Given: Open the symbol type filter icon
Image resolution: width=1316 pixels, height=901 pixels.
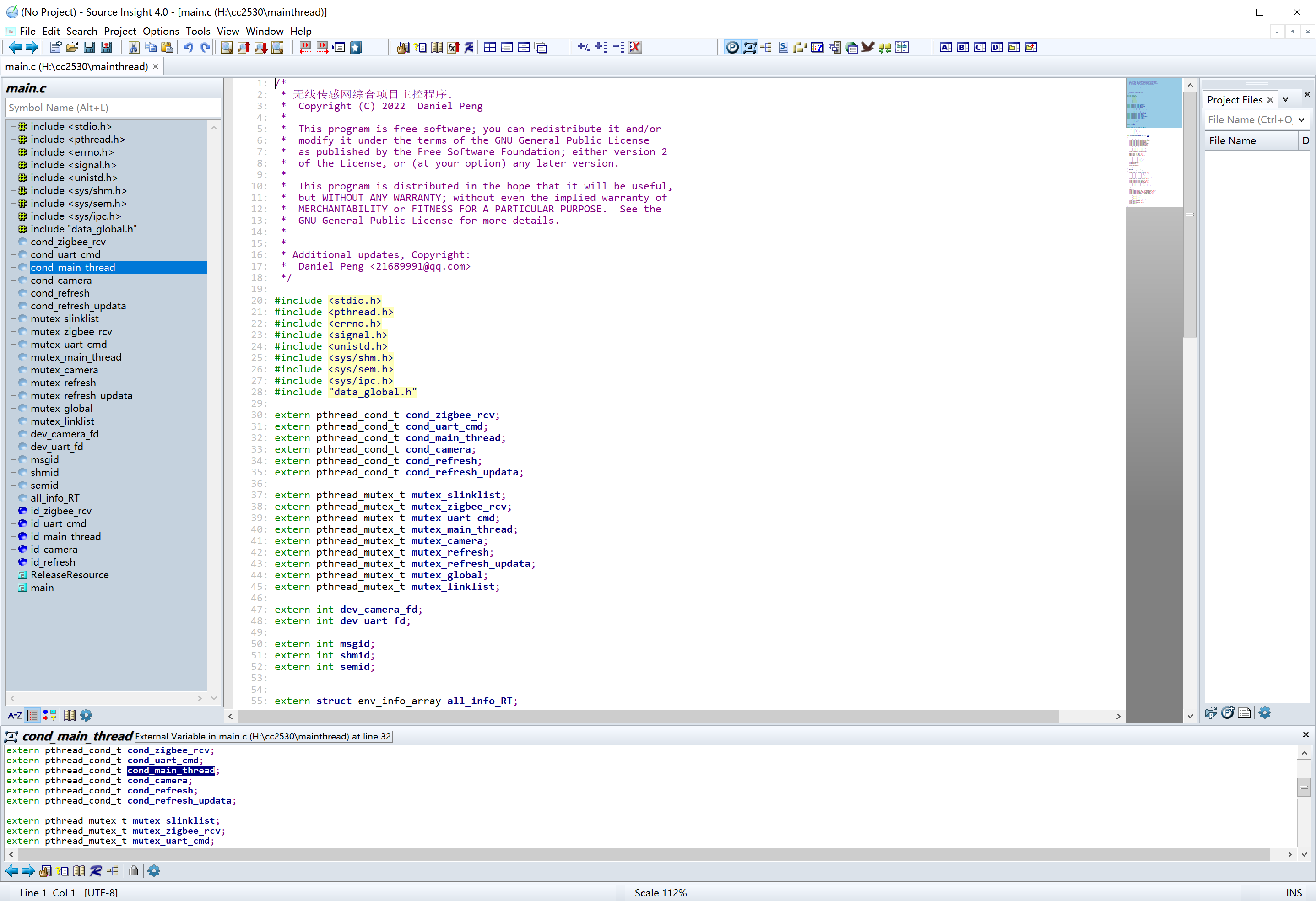Looking at the screenshot, I should coord(50,715).
